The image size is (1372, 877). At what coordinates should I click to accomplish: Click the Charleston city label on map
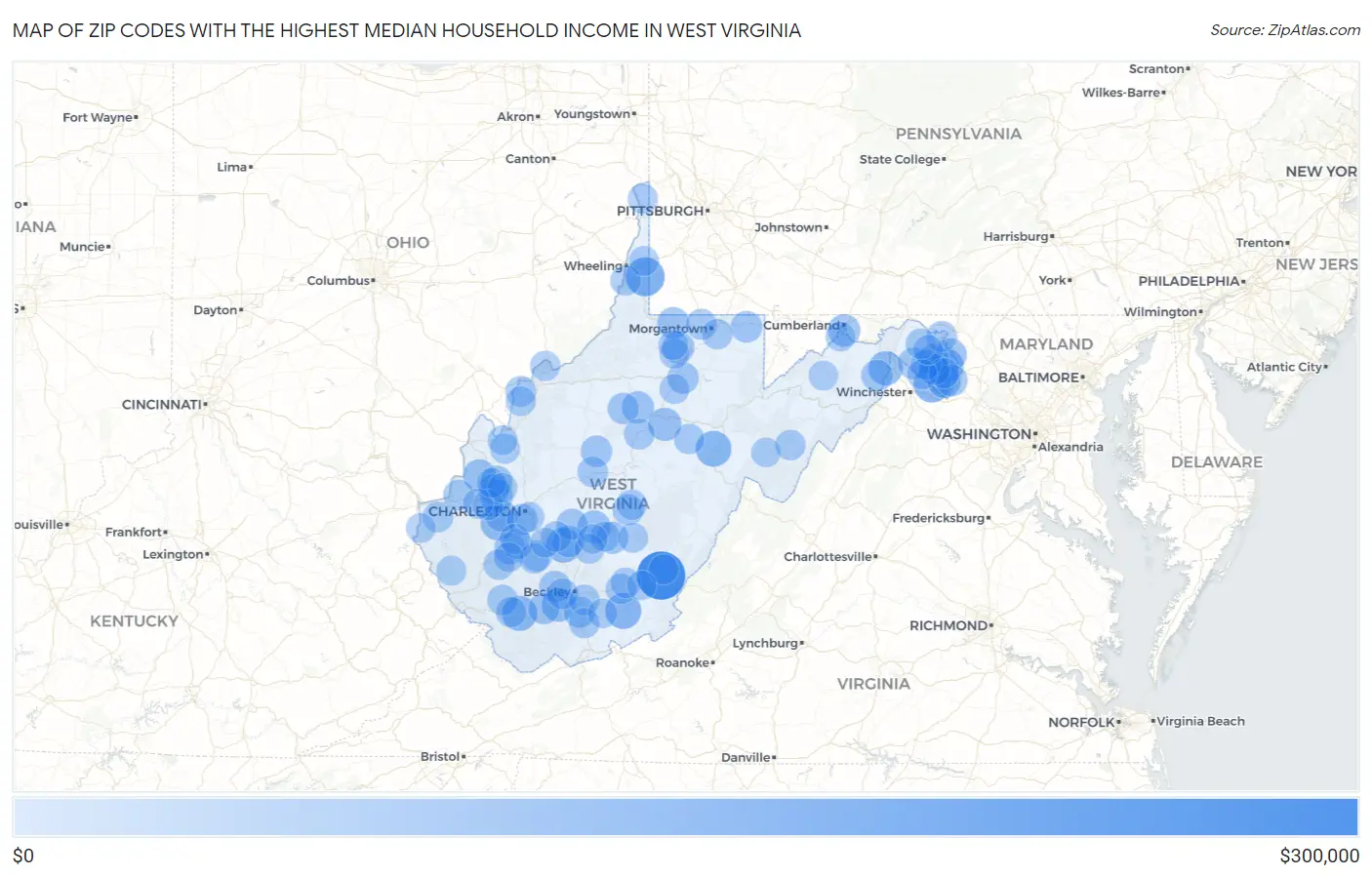click(x=475, y=511)
